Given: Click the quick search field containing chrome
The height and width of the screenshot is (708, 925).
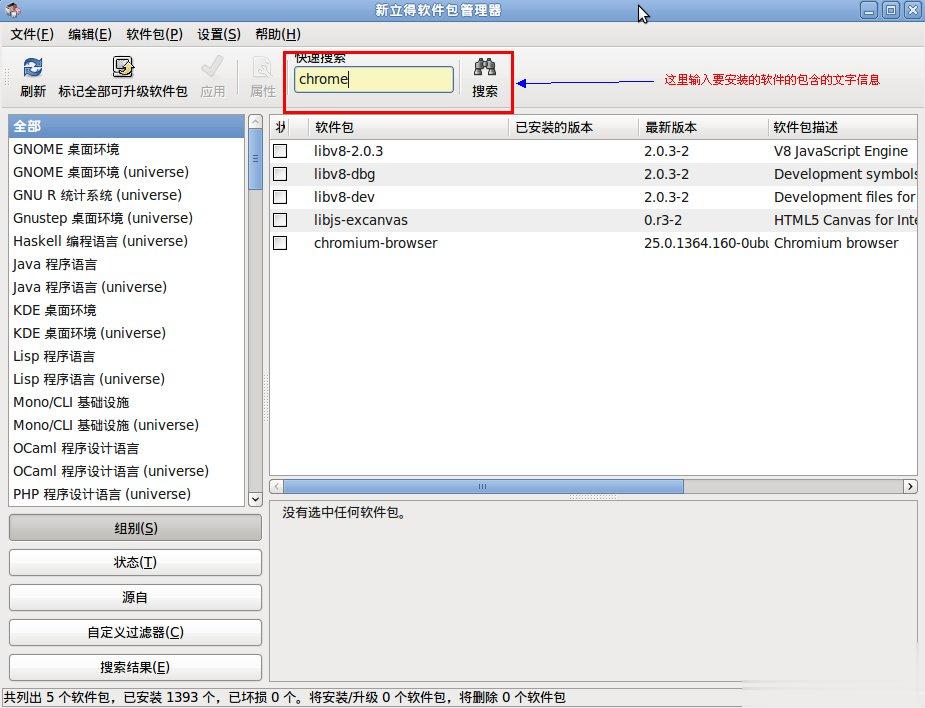Looking at the screenshot, I should (x=374, y=79).
